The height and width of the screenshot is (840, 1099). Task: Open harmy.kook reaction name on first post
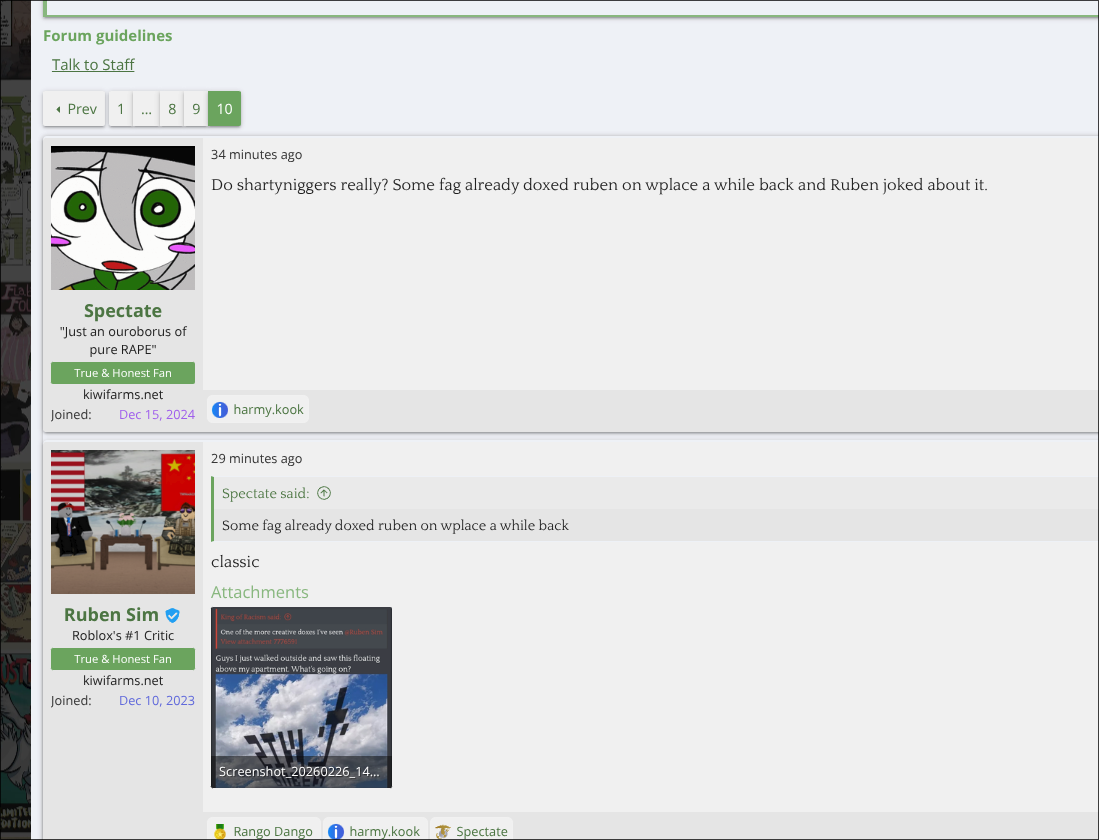point(268,409)
